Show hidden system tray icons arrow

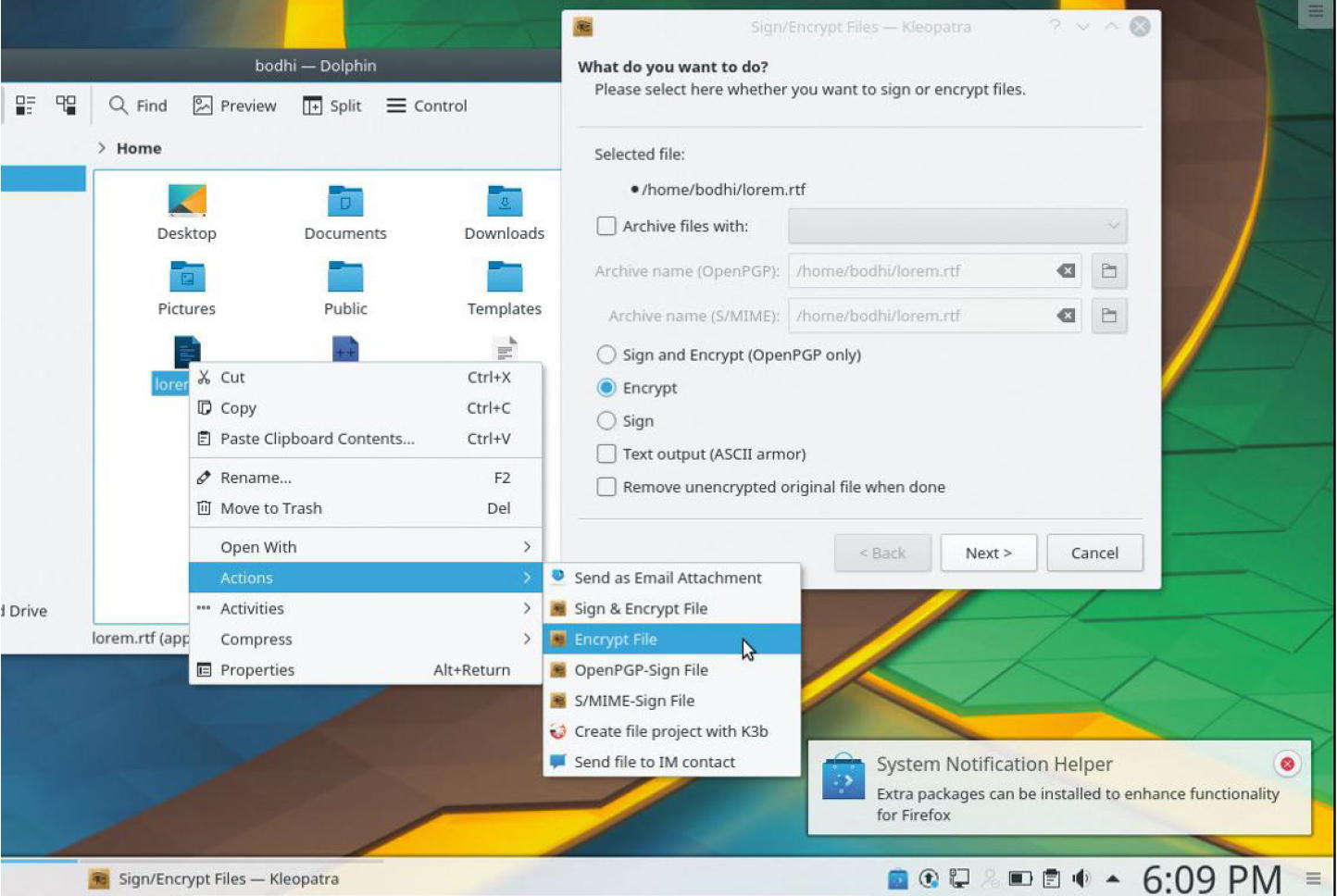(1113, 878)
